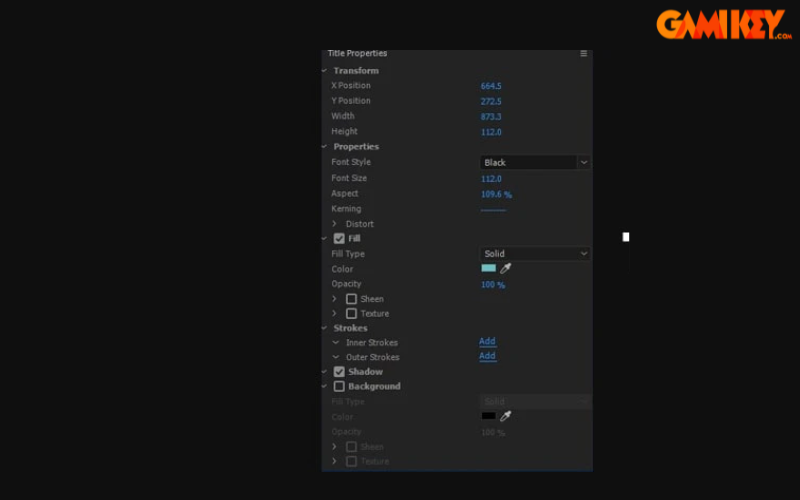Open the Font Style dropdown showing Black
The image size is (800, 500).
pyautogui.click(x=535, y=162)
